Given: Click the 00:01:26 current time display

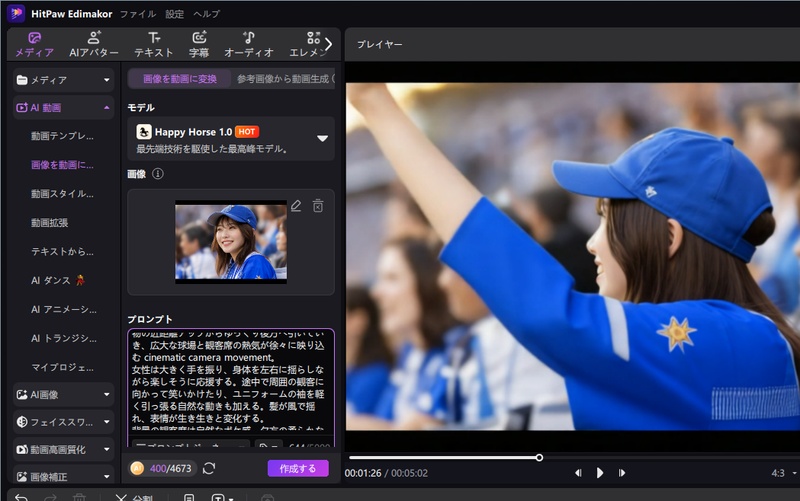Looking at the screenshot, I should click(x=363, y=473).
